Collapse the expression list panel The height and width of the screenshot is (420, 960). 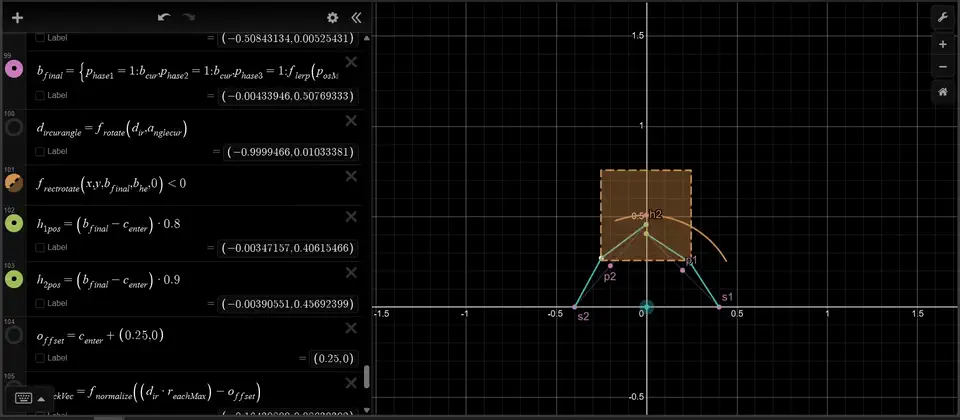[356, 18]
